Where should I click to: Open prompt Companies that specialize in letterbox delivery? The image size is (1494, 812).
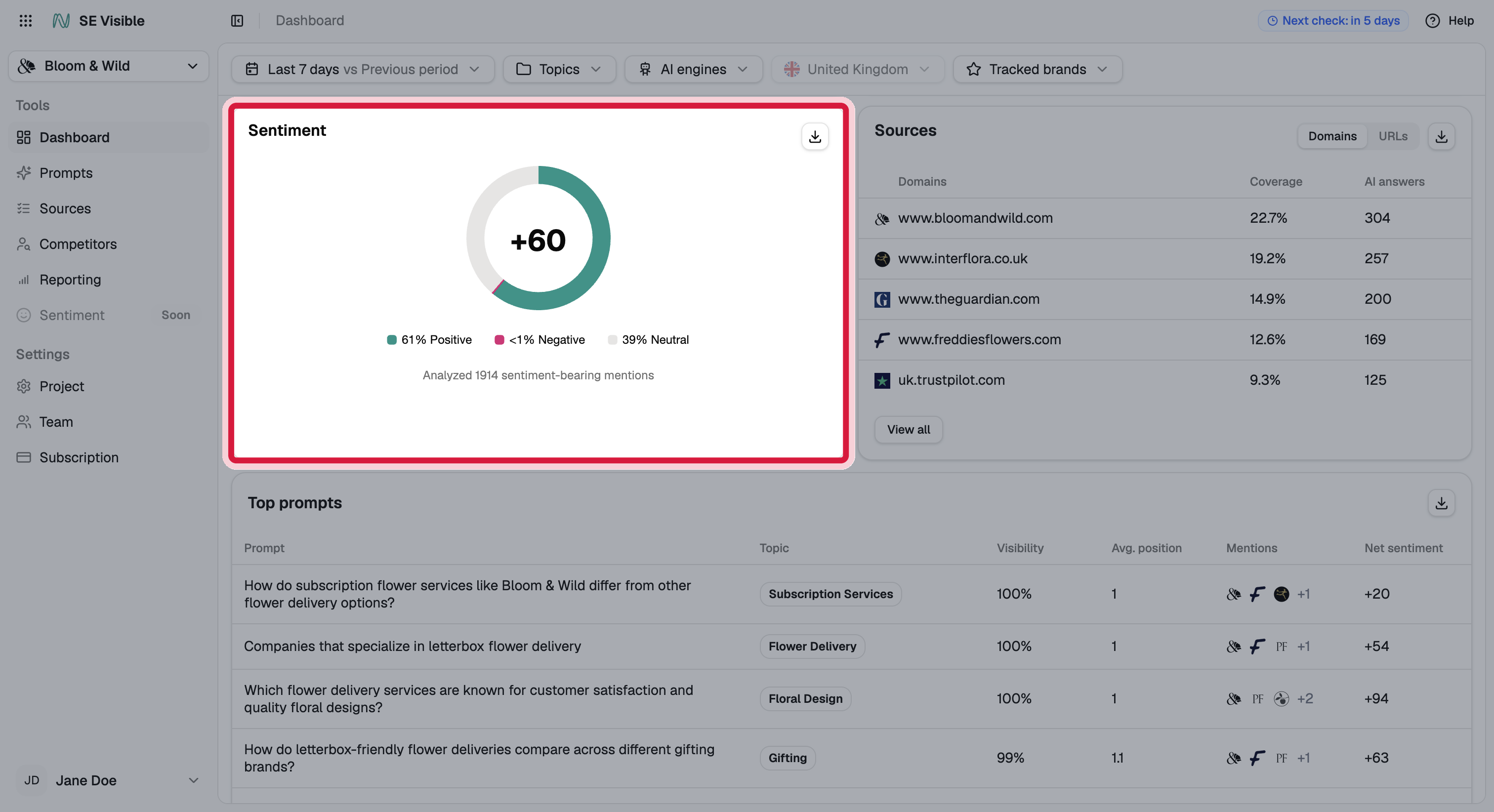[x=413, y=646]
